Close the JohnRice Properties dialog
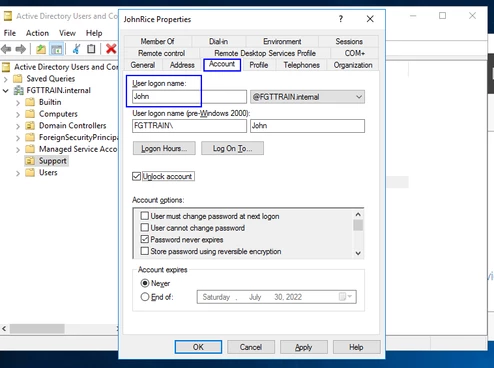The image size is (494, 368). coord(370,19)
